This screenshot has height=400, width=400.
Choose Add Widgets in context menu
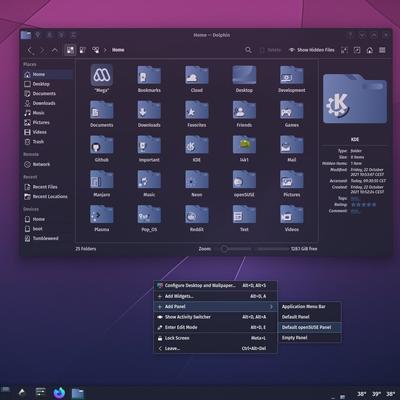215,296
